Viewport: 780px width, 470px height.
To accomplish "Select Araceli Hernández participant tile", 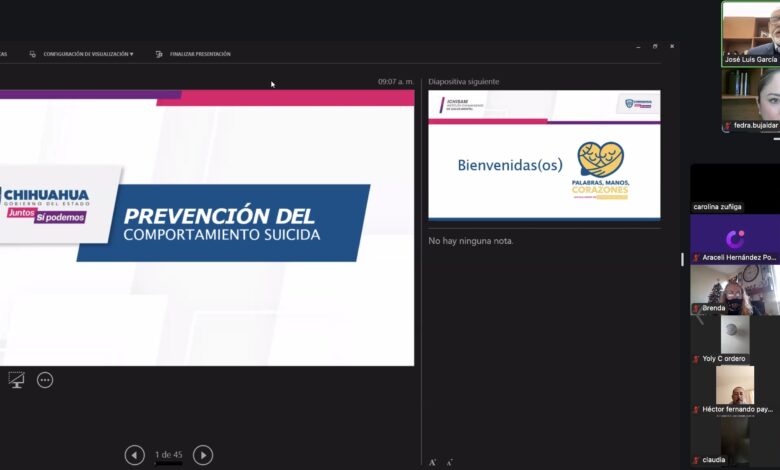I will click(x=735, y=239).
